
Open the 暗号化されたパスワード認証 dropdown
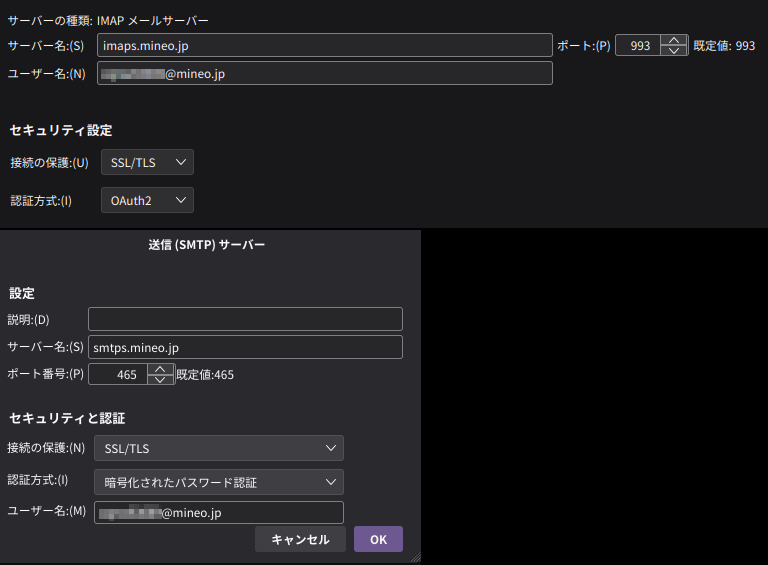click(219, 482)
